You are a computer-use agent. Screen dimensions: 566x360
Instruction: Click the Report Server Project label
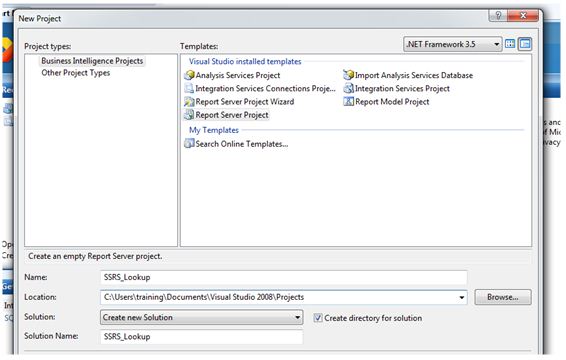click(x=232, y=115)
